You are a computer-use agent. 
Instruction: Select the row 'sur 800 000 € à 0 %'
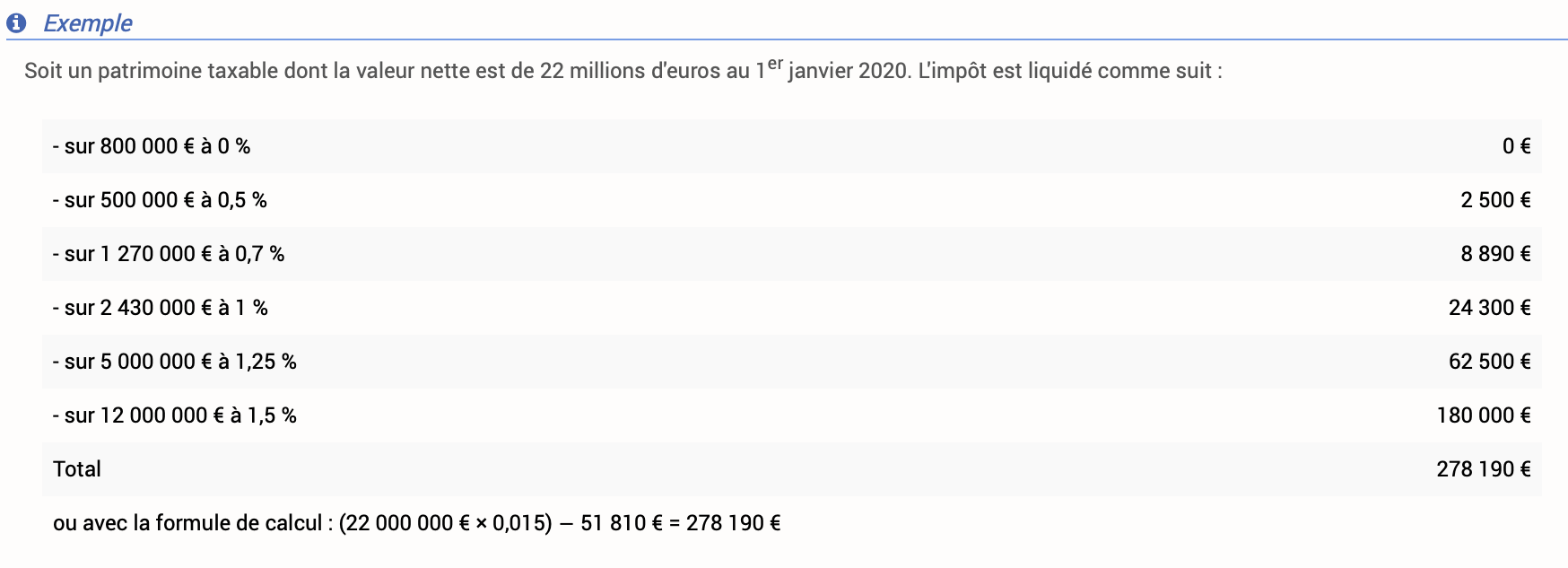coord(791,146)
